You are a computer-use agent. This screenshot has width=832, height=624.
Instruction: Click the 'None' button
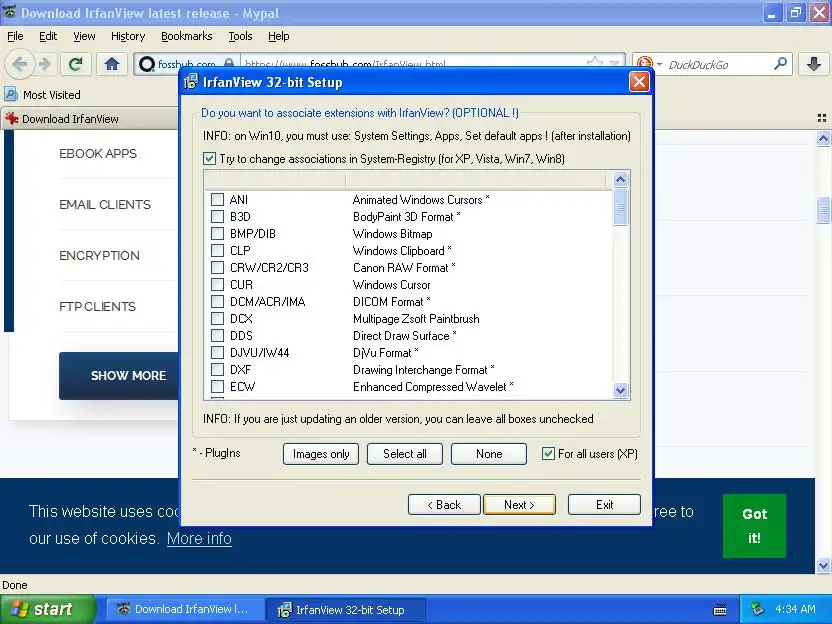click(x=489, y=454)
